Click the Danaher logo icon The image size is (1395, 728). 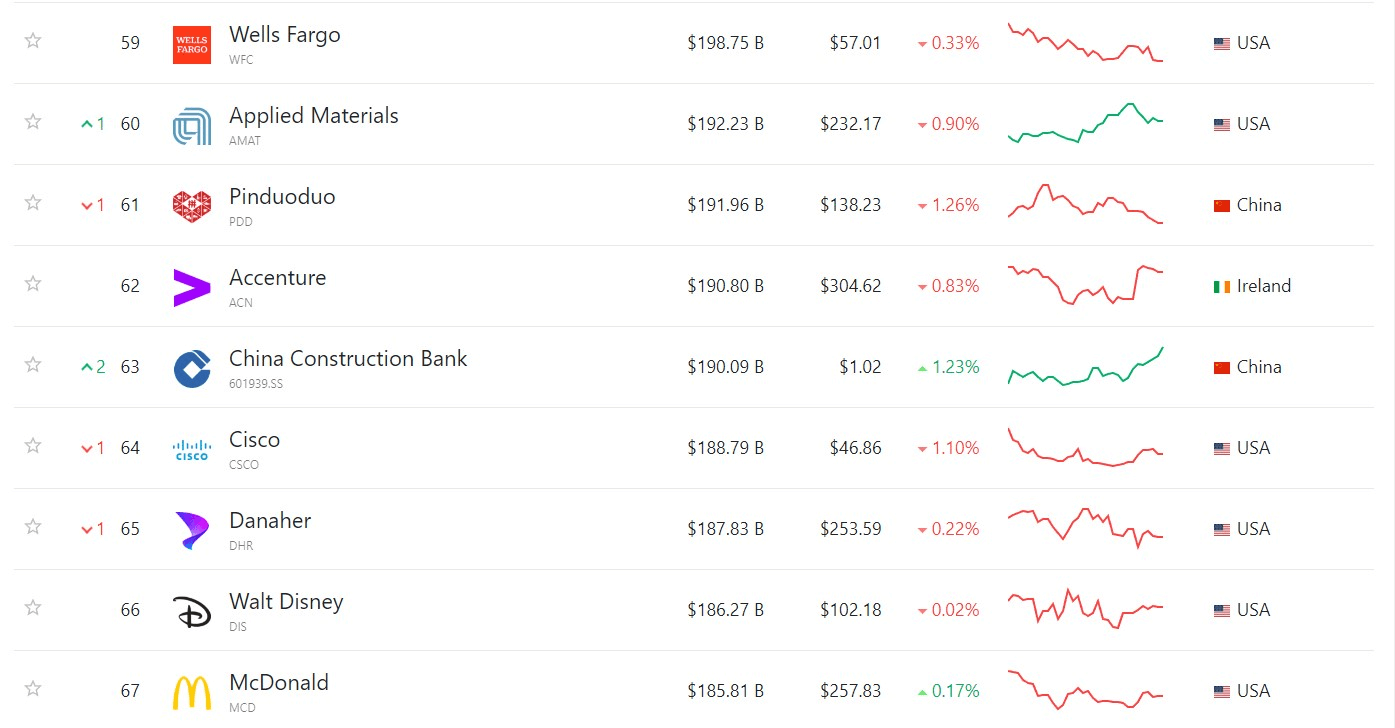pos(192,530)
